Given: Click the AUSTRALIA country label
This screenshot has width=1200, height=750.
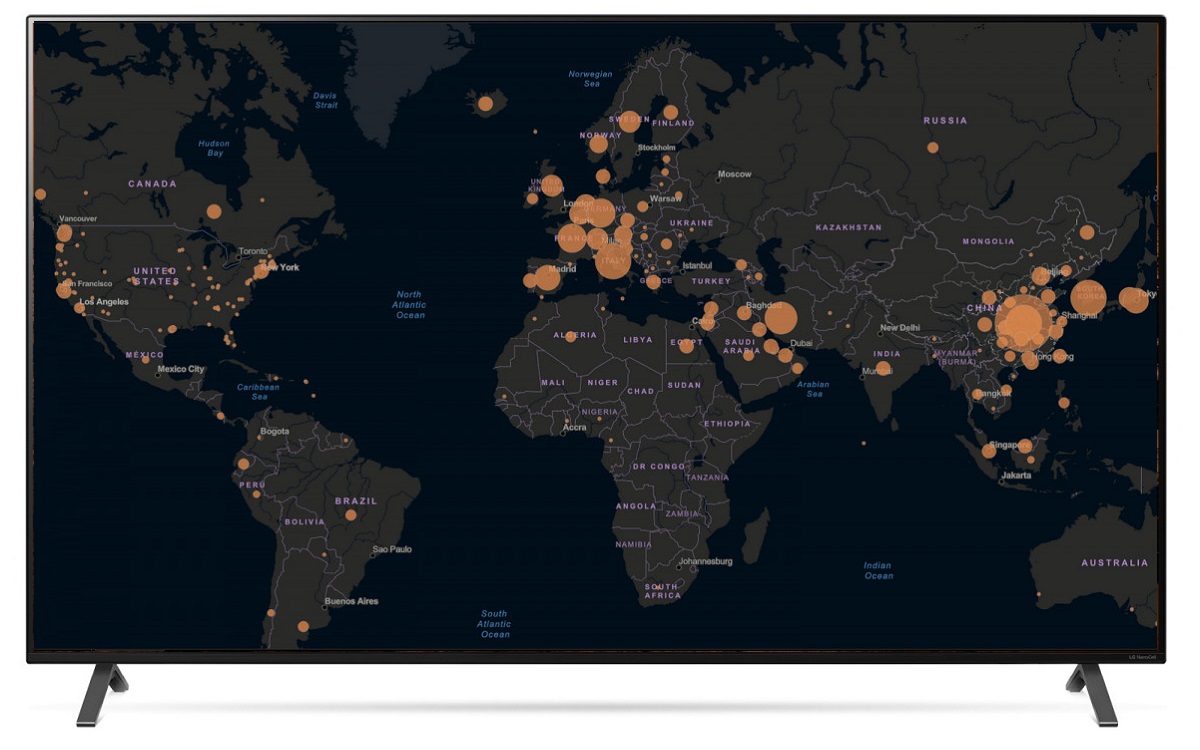Looking at the screenshot, I should point(1115,563).
